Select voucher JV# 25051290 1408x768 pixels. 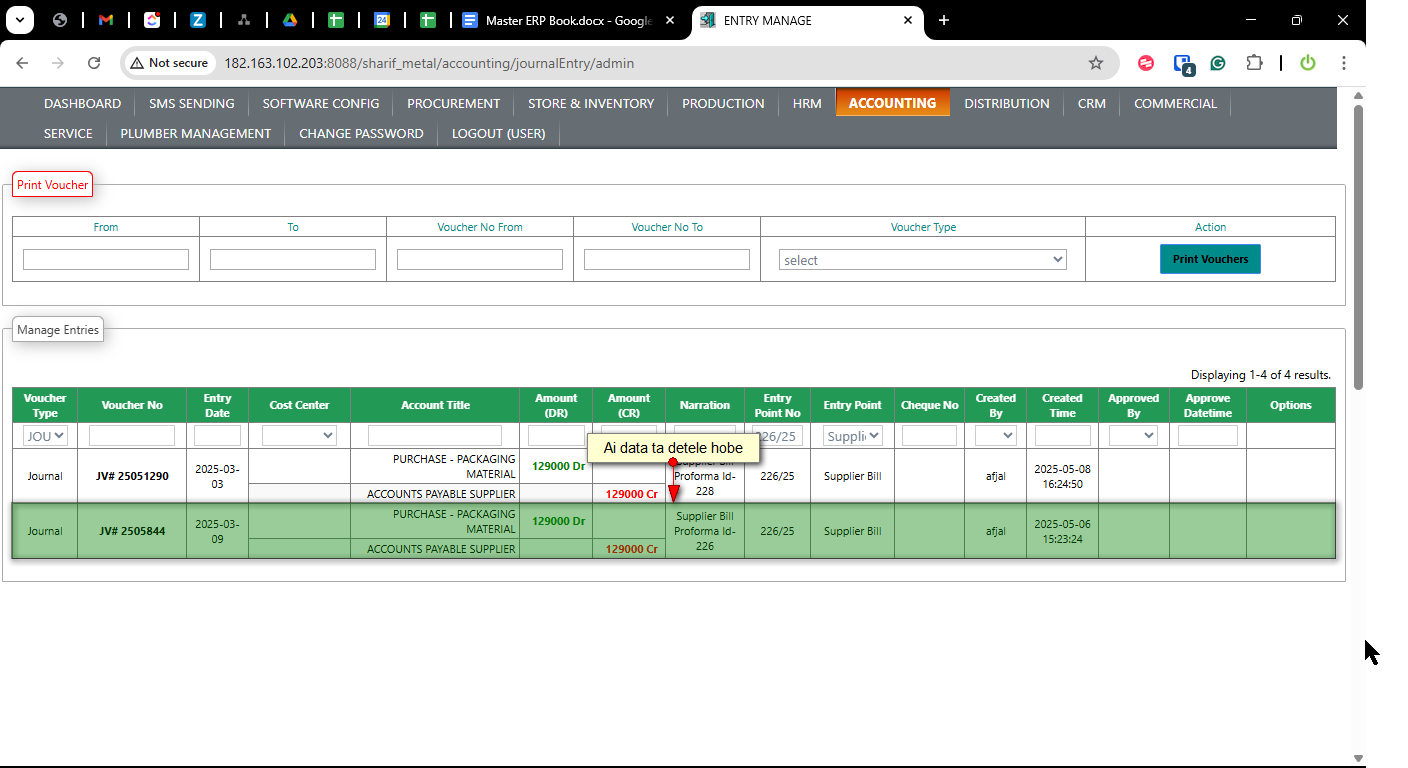[132, 476]
